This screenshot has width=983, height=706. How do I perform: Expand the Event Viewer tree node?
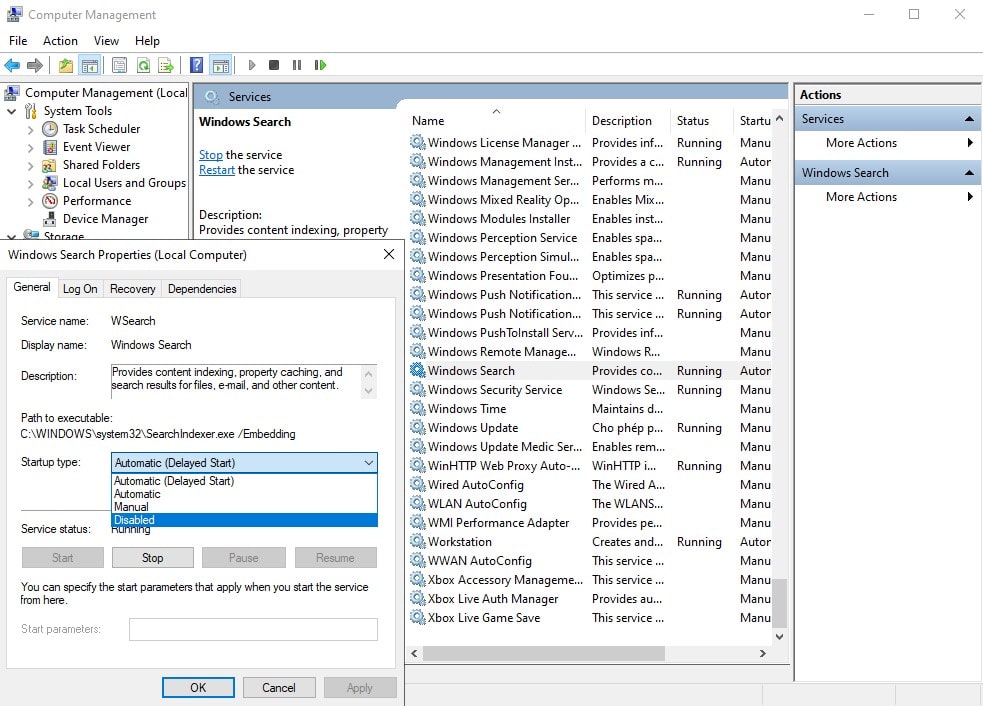31,148
